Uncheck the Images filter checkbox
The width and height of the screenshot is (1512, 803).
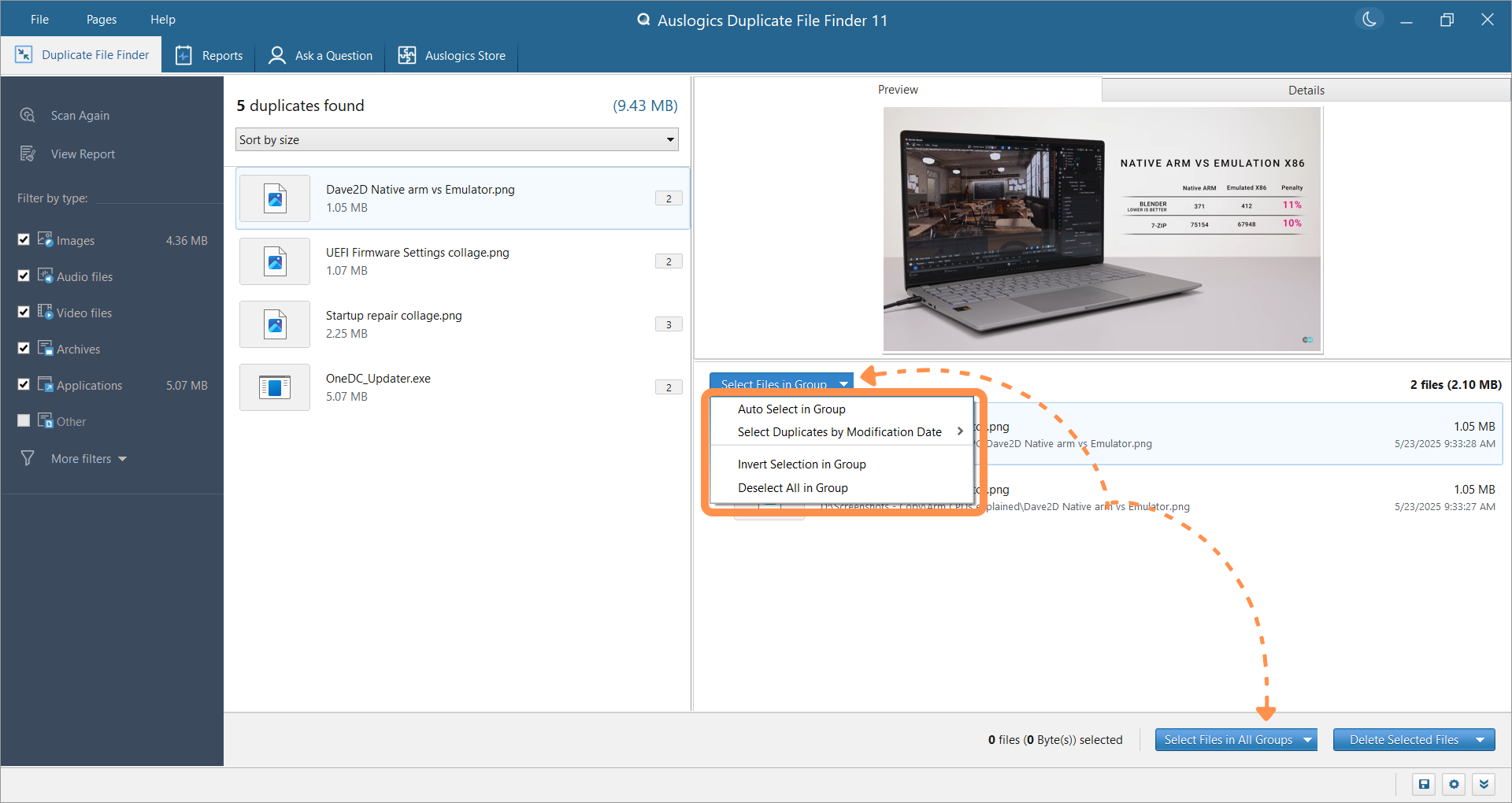coord(24,239)
